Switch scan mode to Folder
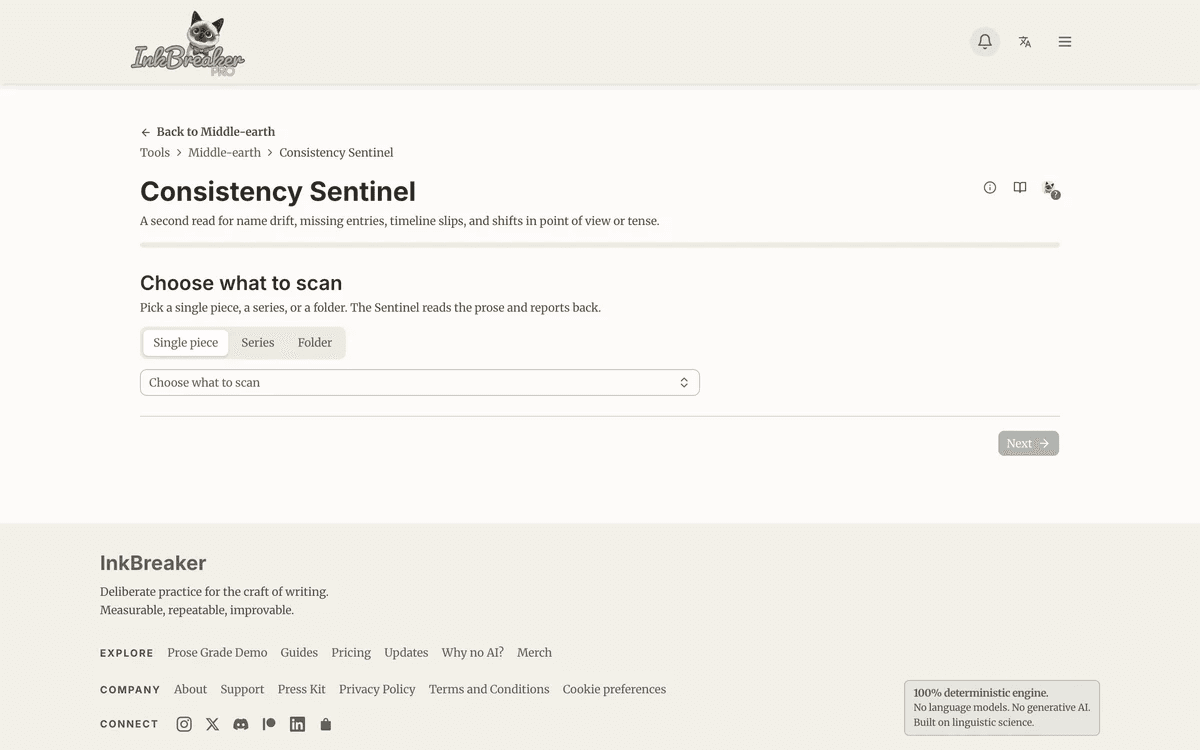This screenshot has height=750, width=1200. (x=315, y=343)
